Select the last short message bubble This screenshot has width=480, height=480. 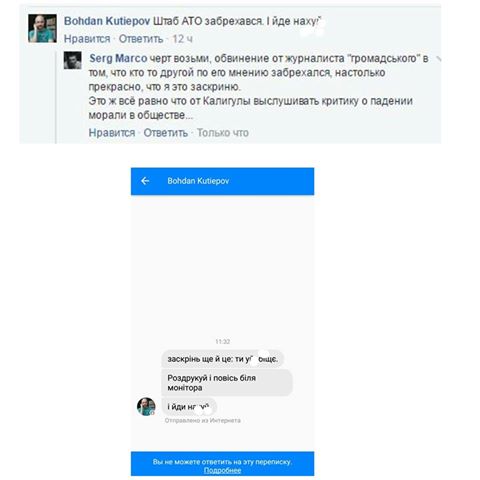[189, 407]
